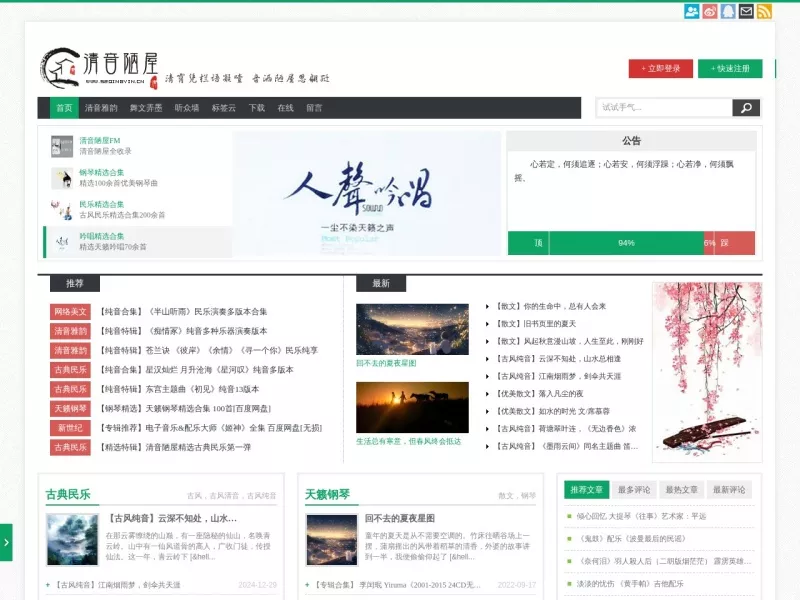Open 东宫主题曲《初见》纯音13版本 article
The width and height of the screenshot is (800, 600).
coord(180,389)
